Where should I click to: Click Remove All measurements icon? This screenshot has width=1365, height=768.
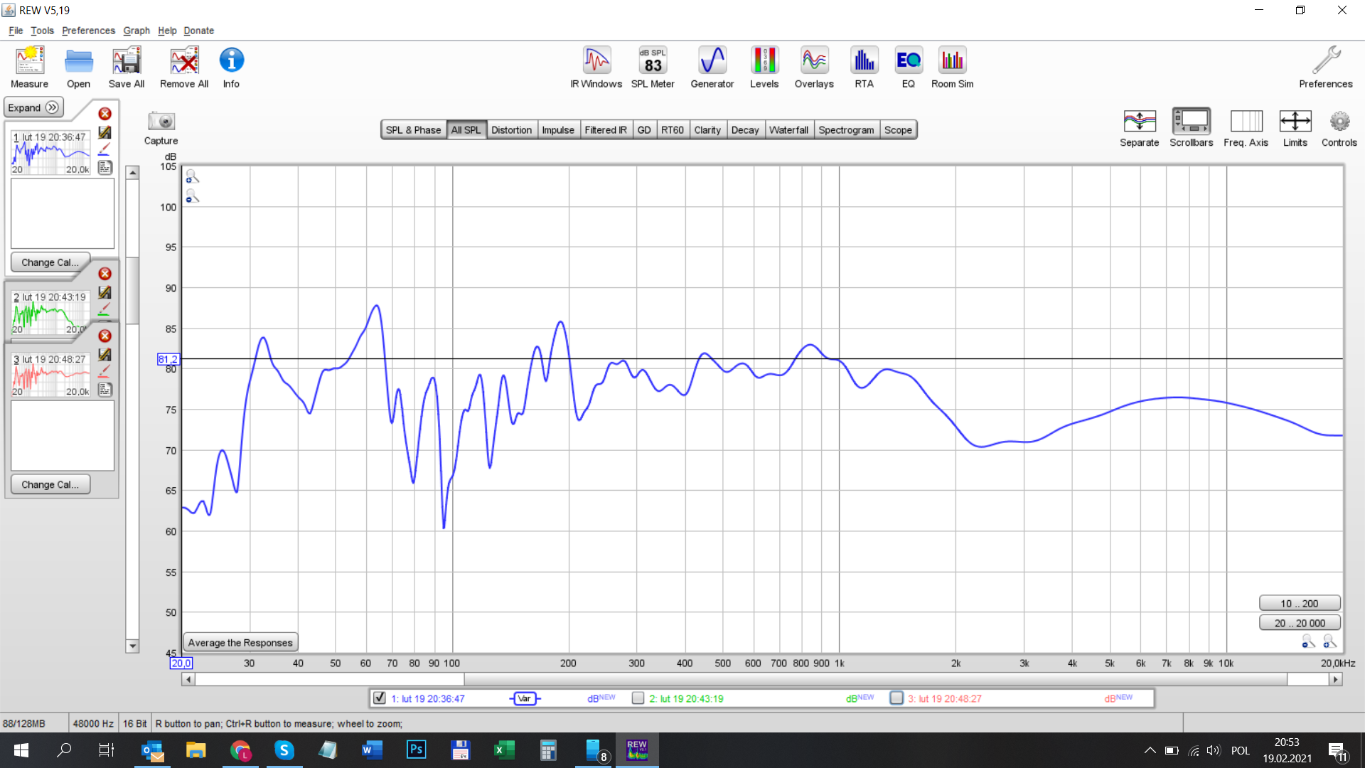[x=184, y=61]
